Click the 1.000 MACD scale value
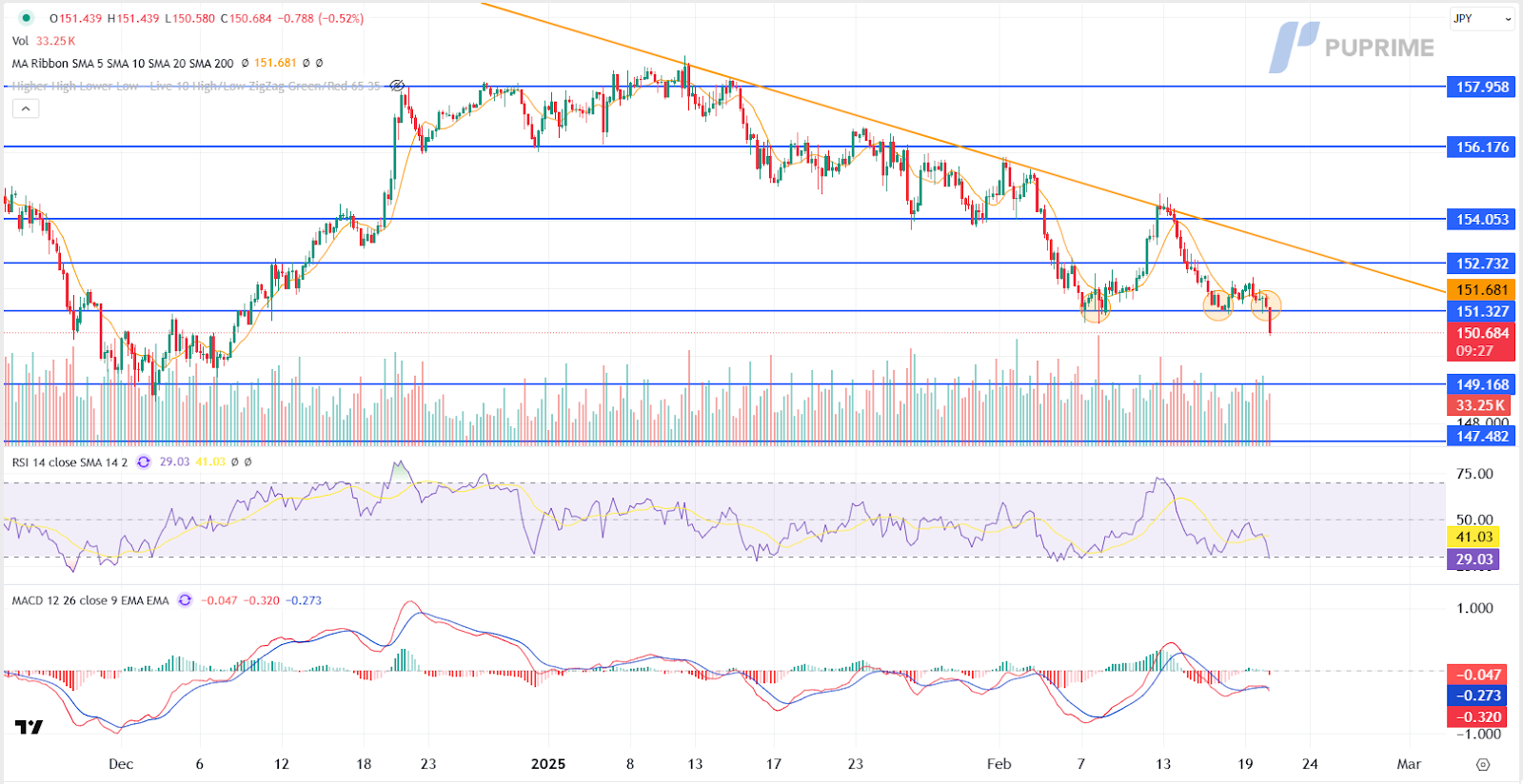The height and width of the screenshot is (784, 1523). [x=1474, y=608]
